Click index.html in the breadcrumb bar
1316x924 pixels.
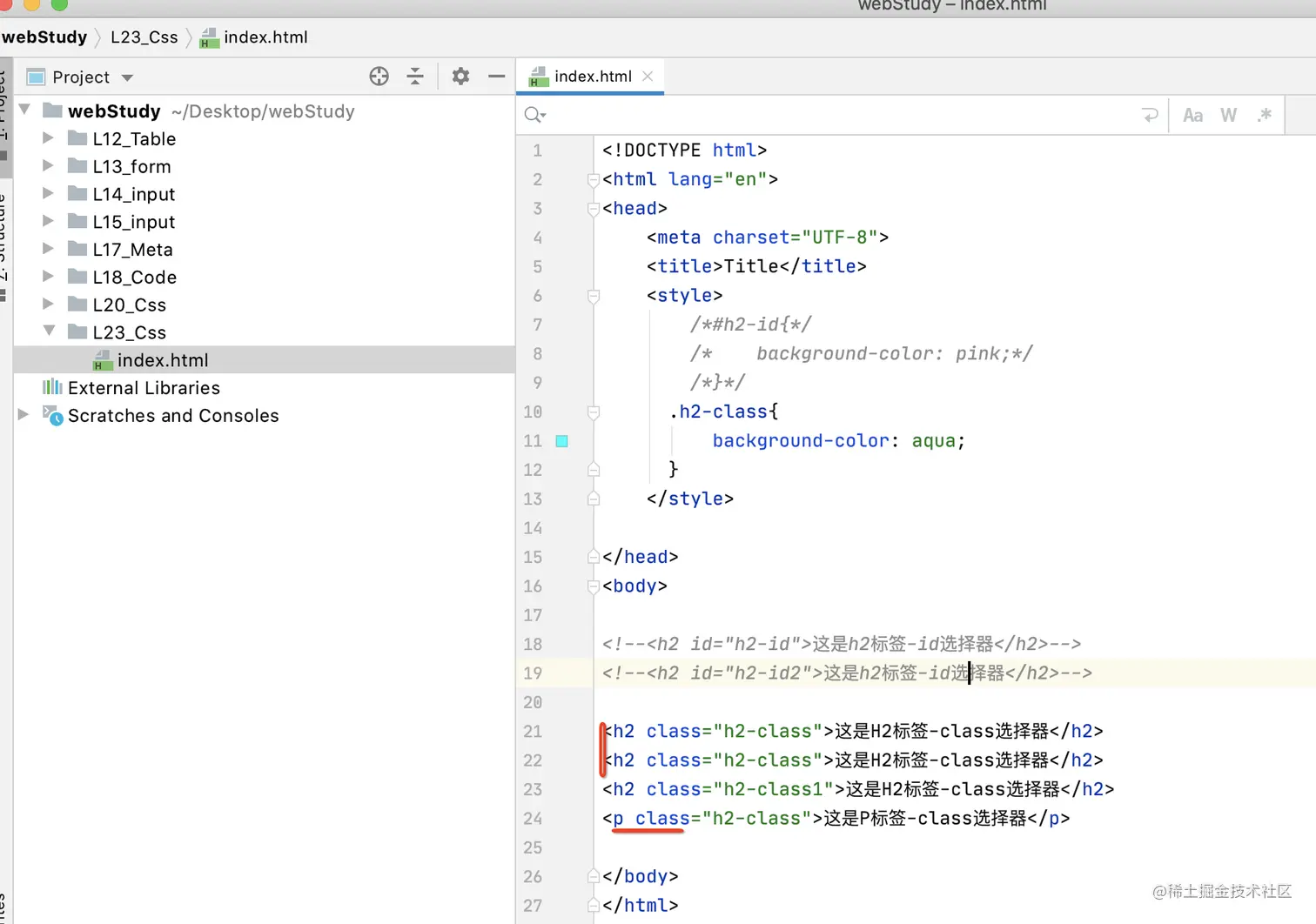(x=265, y=37)
